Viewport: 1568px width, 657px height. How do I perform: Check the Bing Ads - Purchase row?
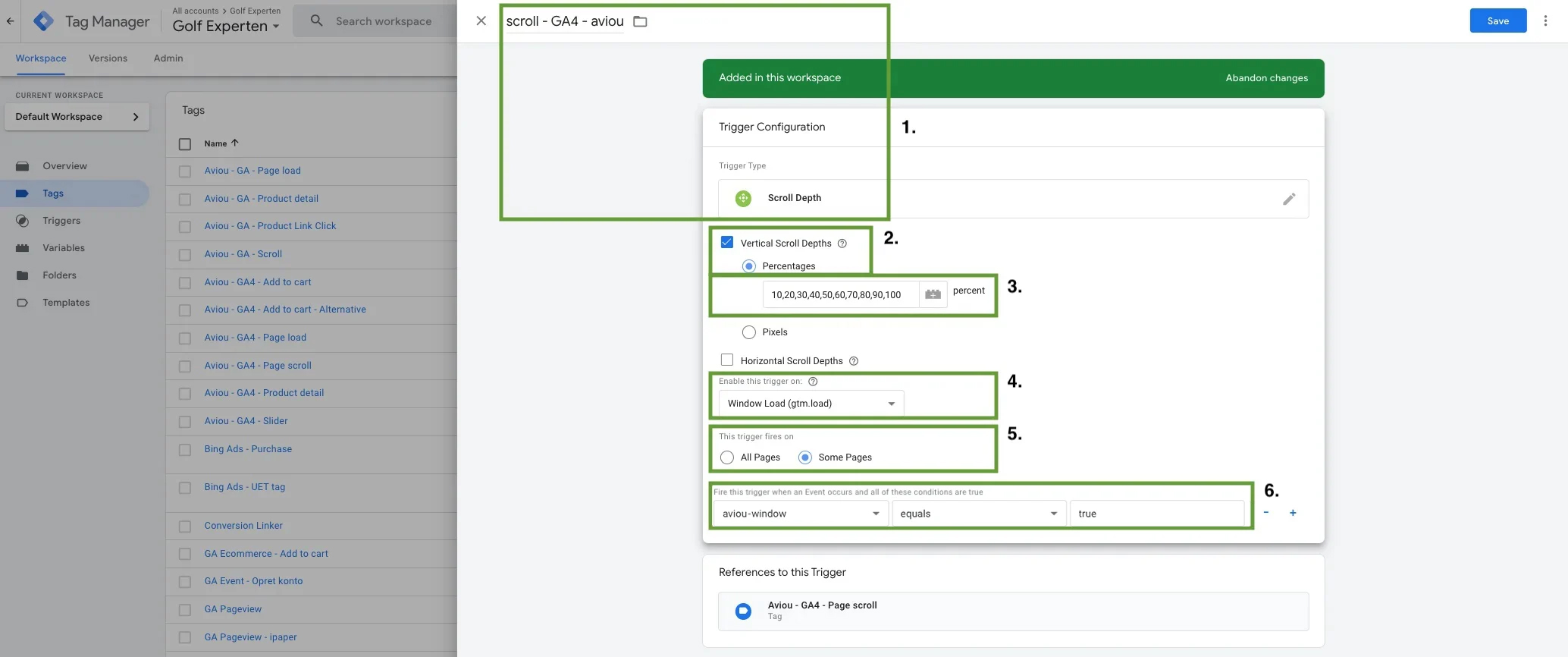(x=185, y=450)
